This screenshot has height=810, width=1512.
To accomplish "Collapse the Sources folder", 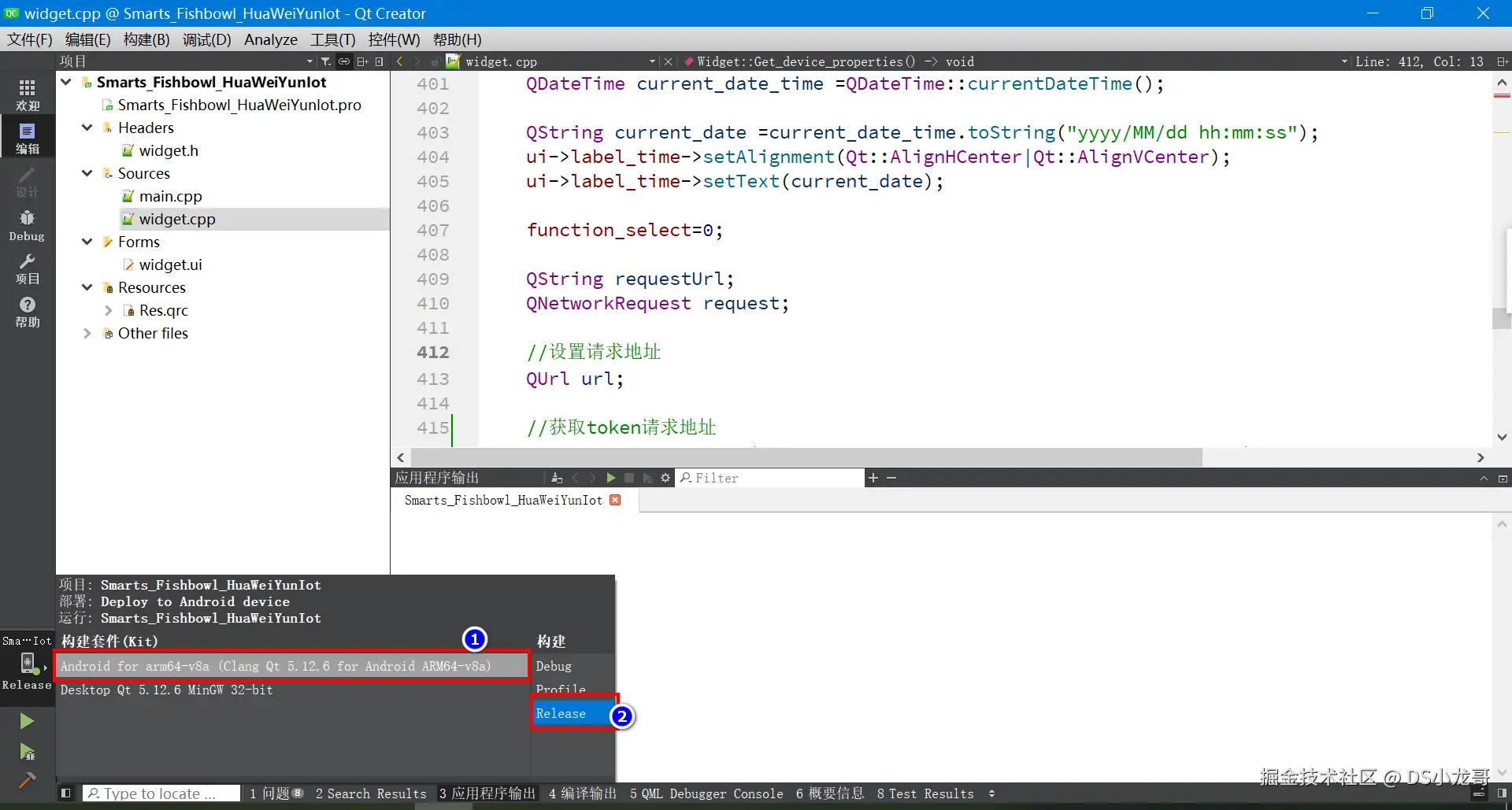I will (87, 173).
